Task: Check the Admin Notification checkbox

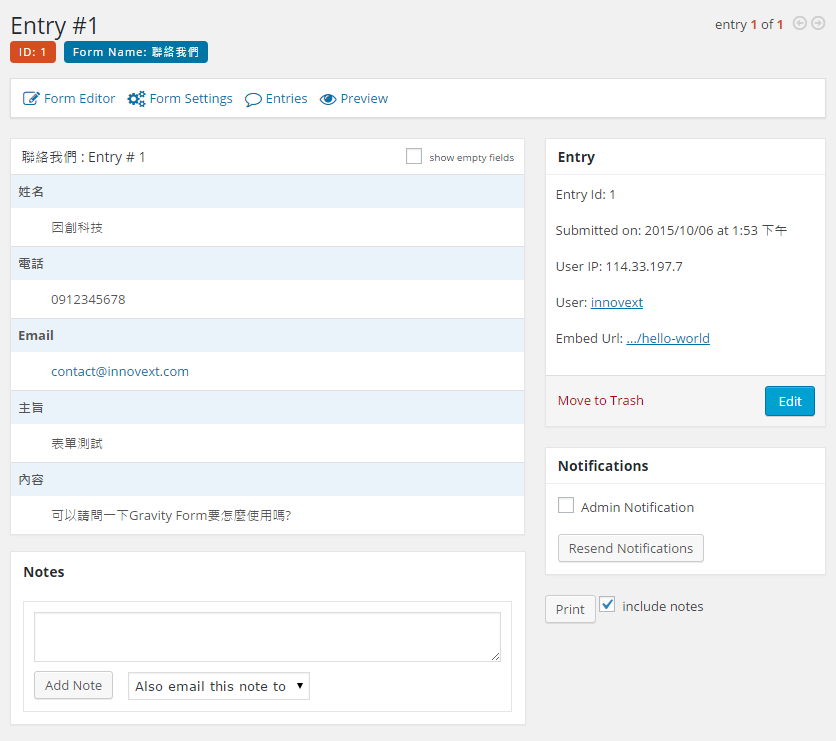Action: pyautogui.click(x=566, y=506)
